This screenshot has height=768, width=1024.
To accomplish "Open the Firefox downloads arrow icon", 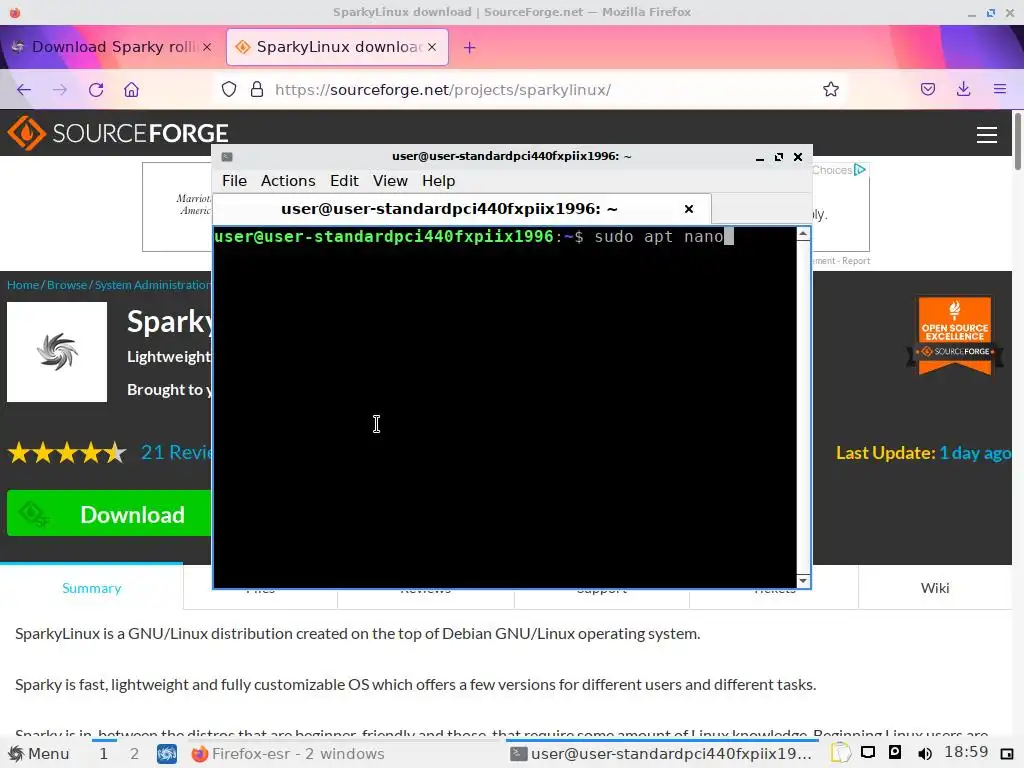I will pos(963,89).
